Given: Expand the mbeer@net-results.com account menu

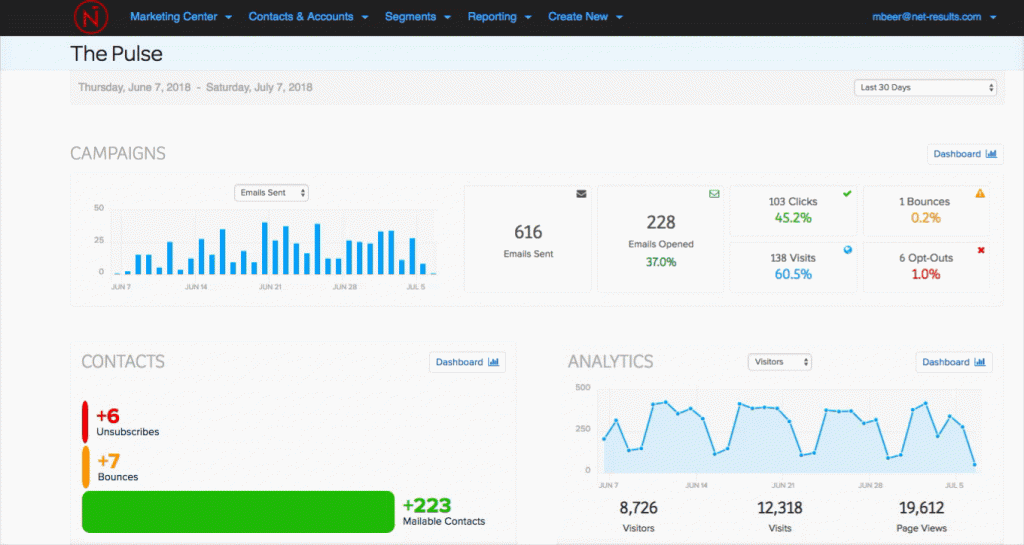Looking at the screenshot, I should coord(934,17).
